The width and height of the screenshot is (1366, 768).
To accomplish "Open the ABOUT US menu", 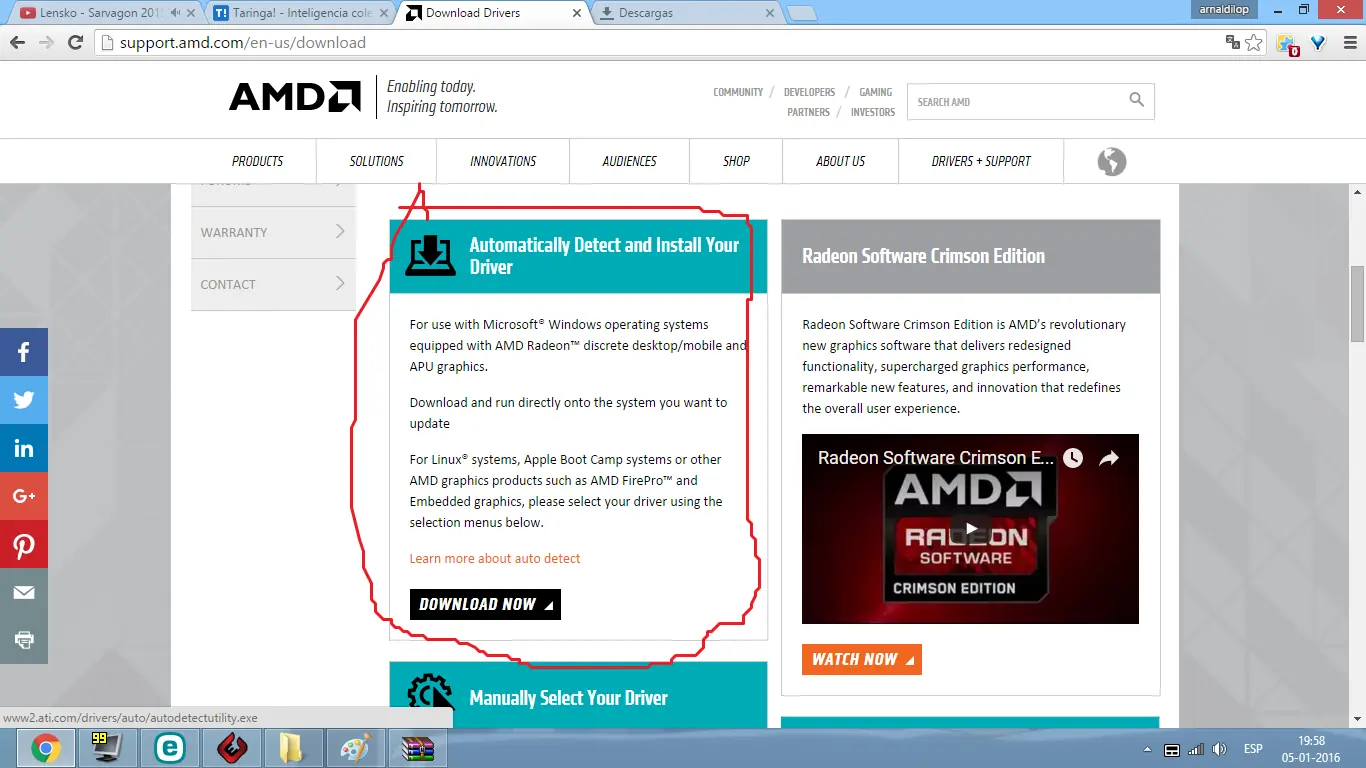I will pos(841,161).
